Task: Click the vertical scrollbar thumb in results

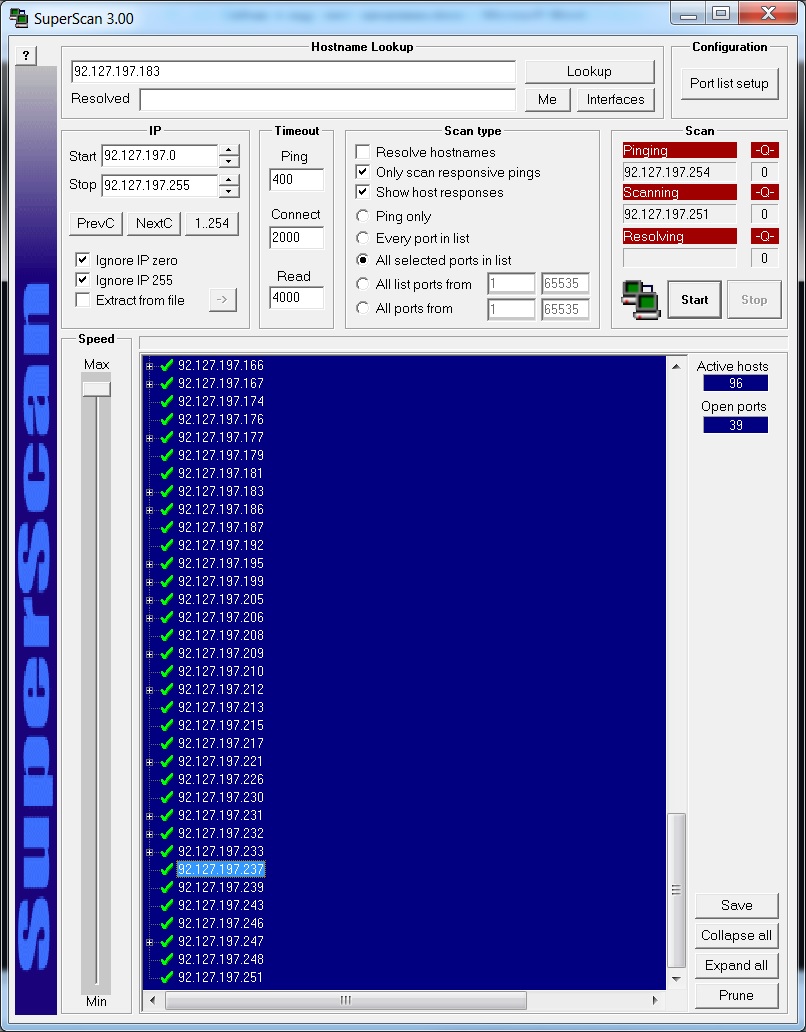Action: [x=676, y=890]
